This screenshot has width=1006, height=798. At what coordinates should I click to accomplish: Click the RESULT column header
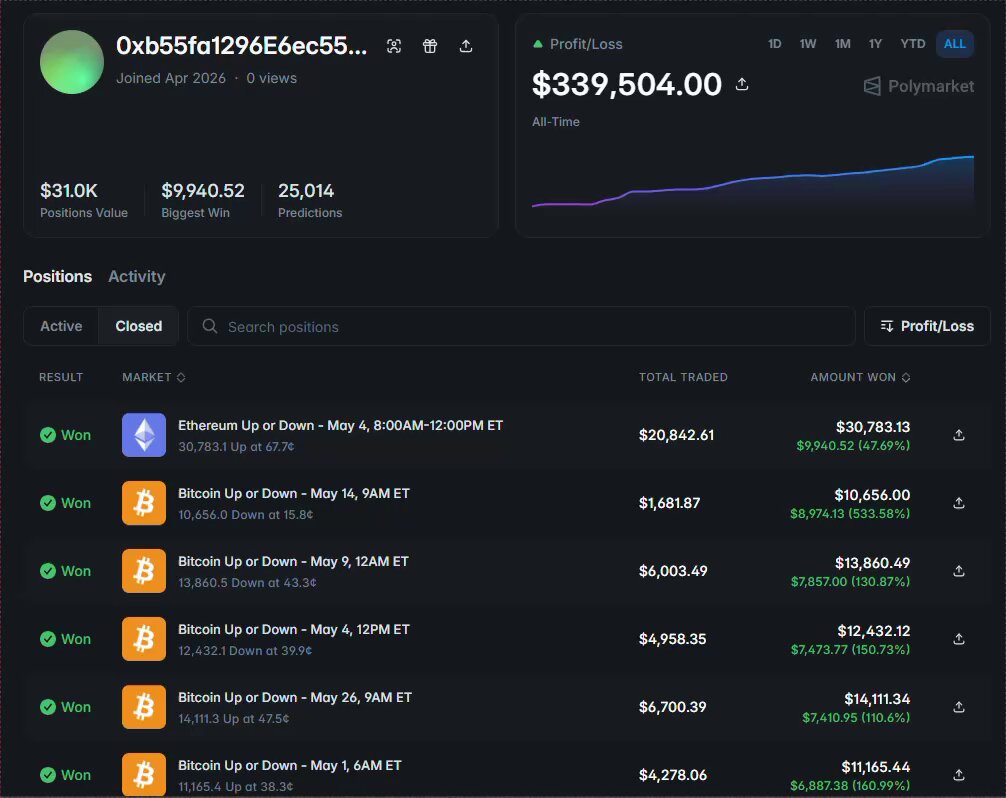point(61,377)
